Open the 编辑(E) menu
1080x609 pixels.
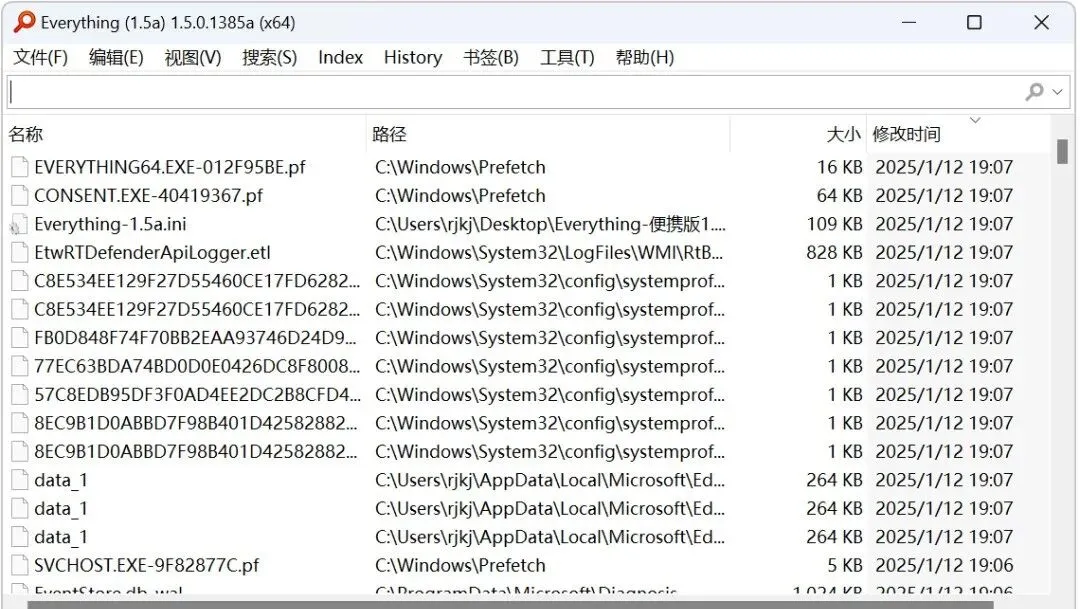pyautogui.click(x=116, y=57)
